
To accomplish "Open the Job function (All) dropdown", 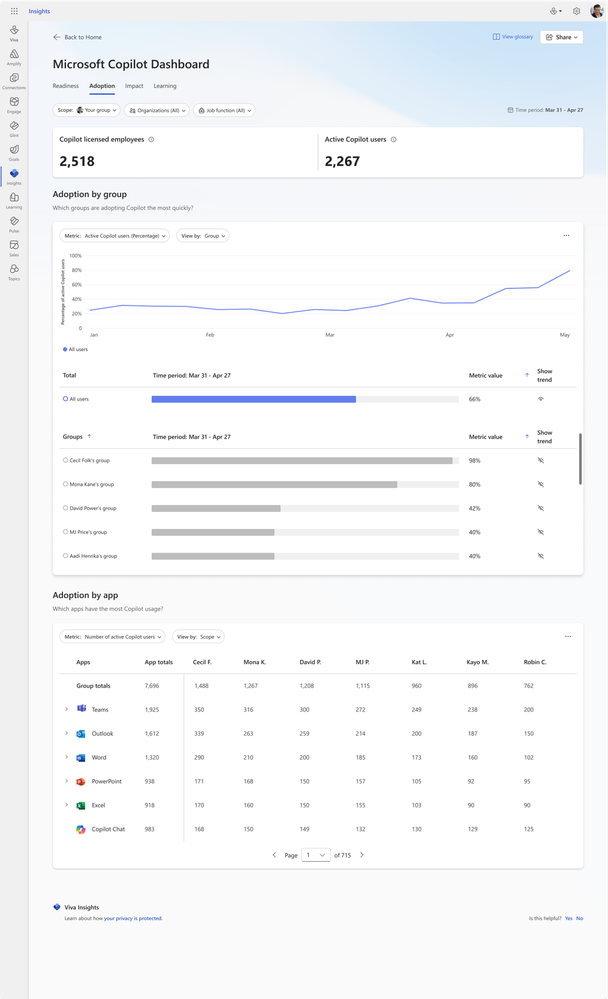I will pyautogui.click(x=224, y=110).
